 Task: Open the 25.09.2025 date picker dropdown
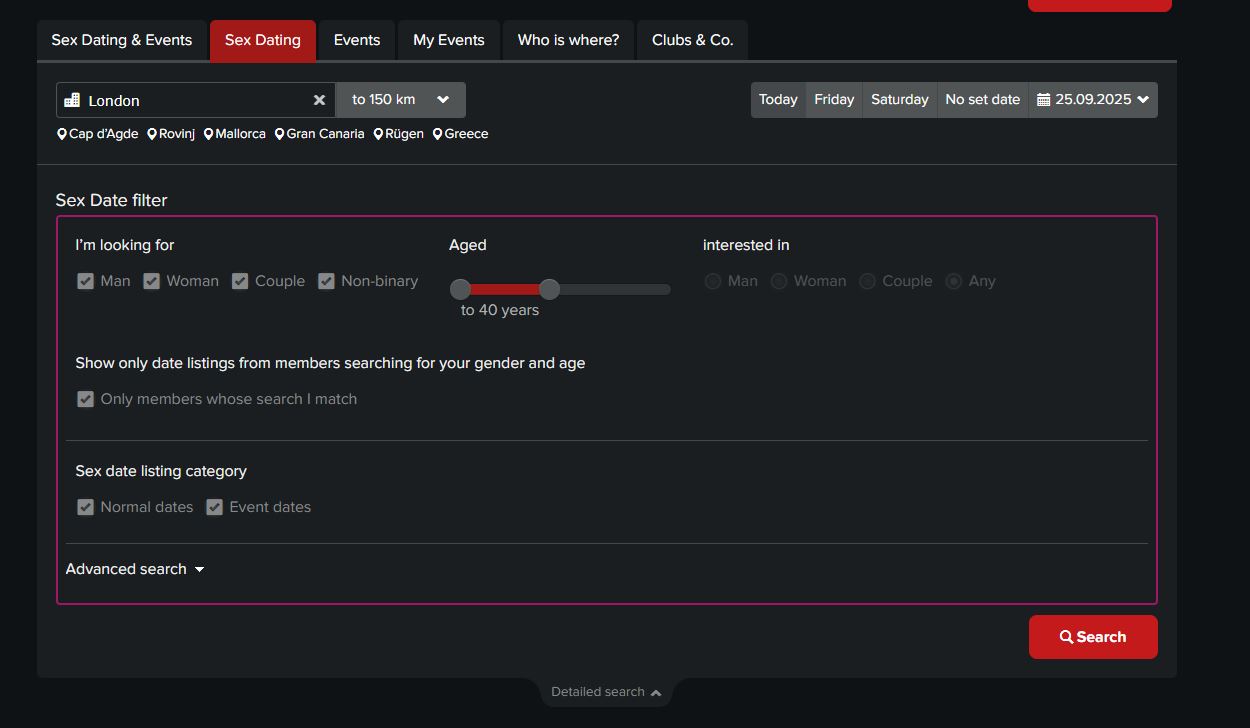click(1093, 100)
